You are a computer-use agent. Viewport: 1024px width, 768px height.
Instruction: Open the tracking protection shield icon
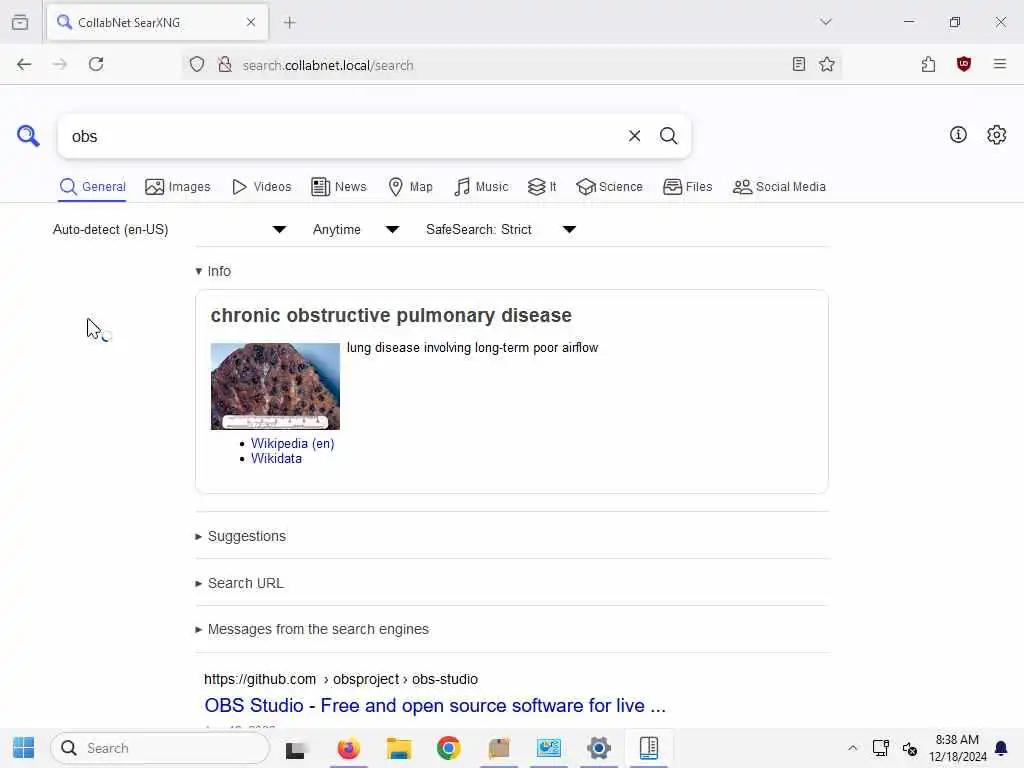(x=197, y=64)
